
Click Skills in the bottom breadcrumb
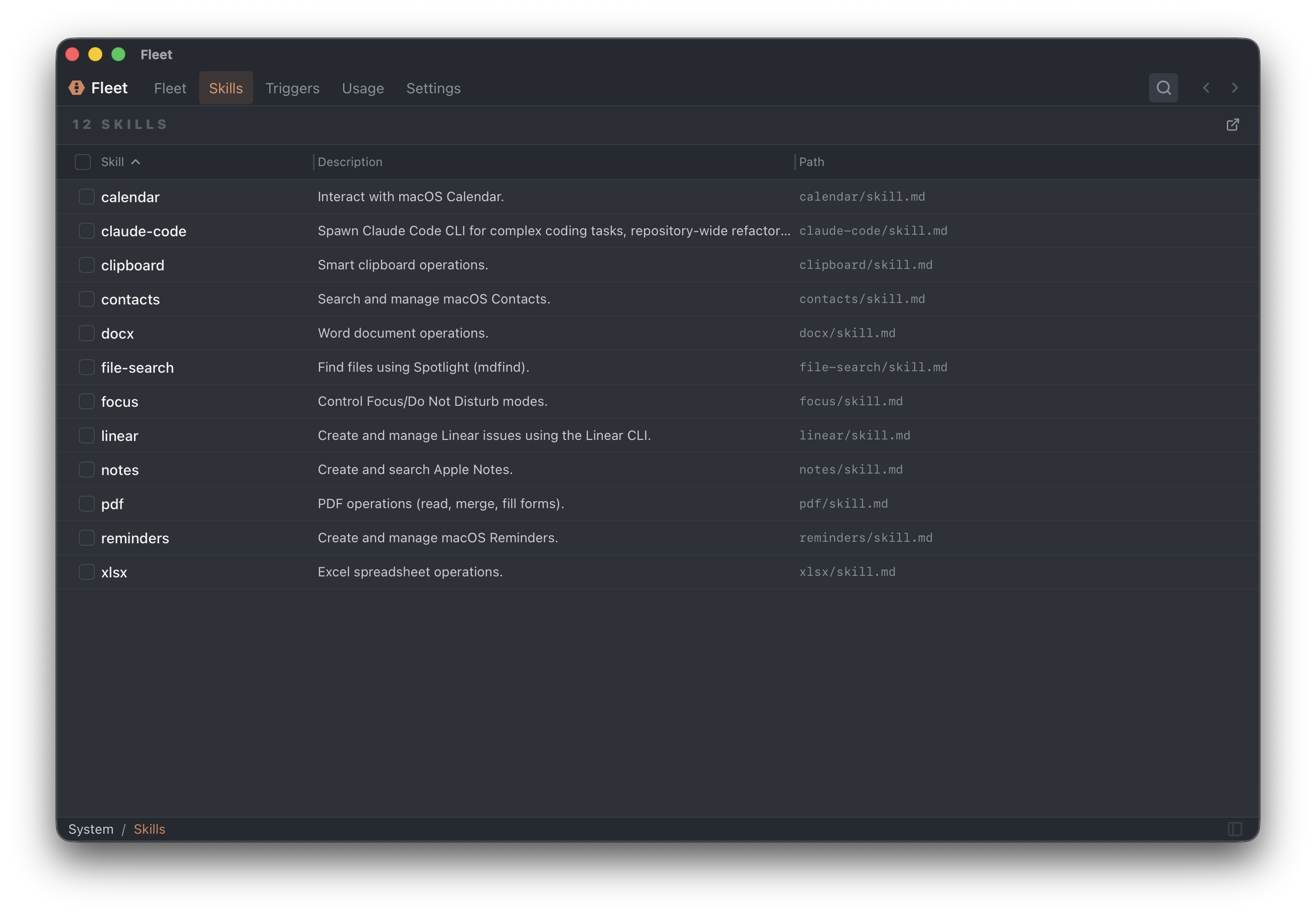coord(149,829)
